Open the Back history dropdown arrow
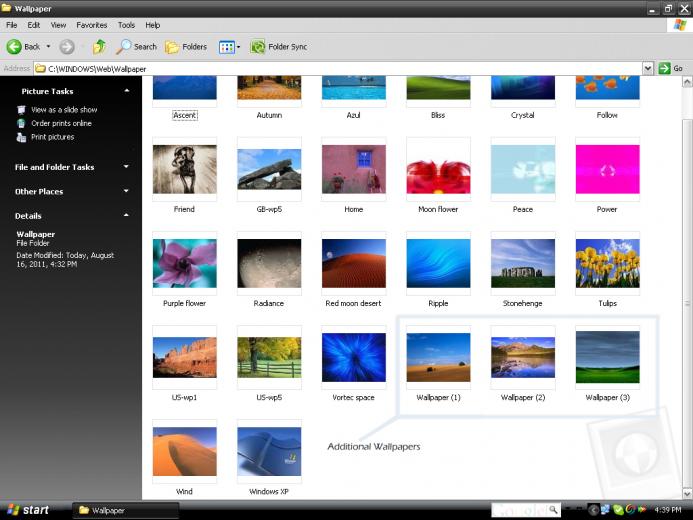693x520 pixels. (48, 46)
